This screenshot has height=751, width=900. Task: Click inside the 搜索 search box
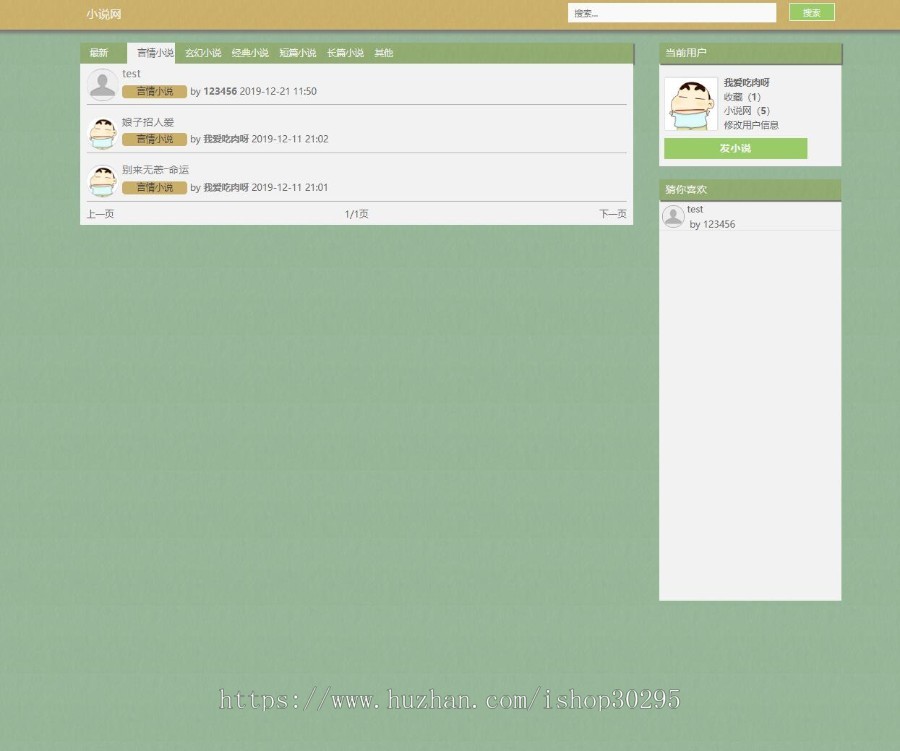tap(672, 13)
